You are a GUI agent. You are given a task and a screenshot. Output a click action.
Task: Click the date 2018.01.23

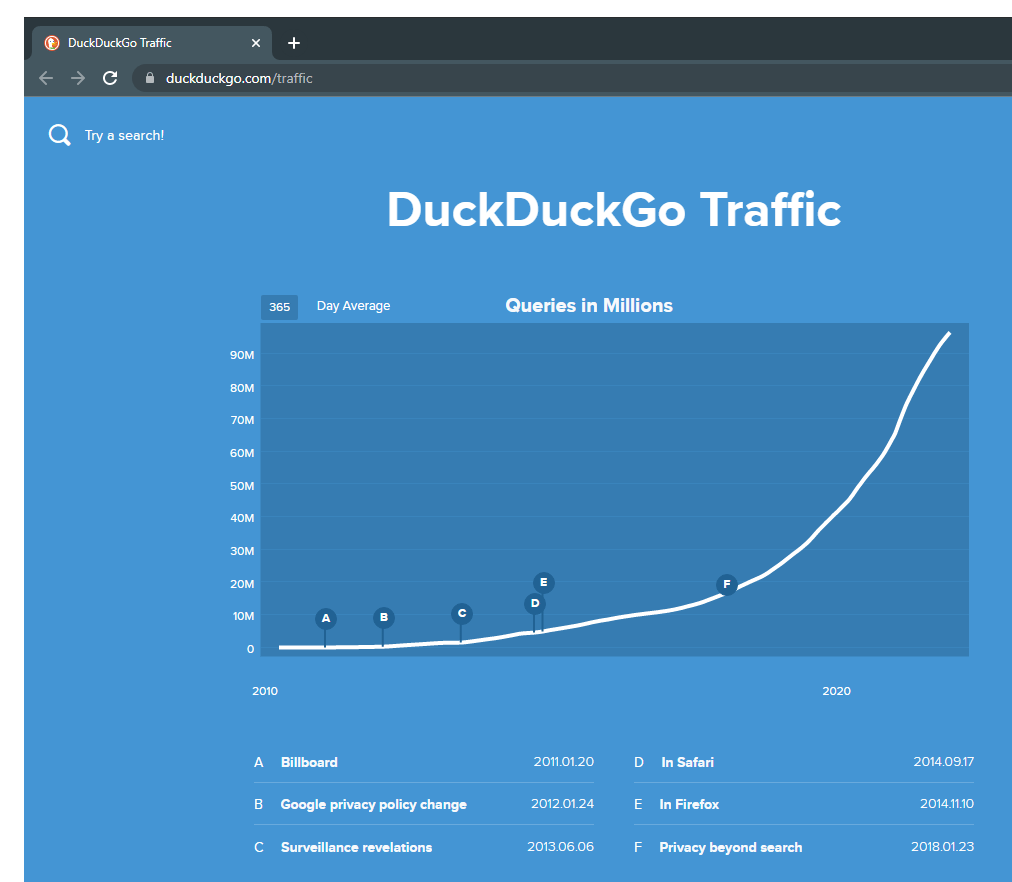[x=942, y=847]
